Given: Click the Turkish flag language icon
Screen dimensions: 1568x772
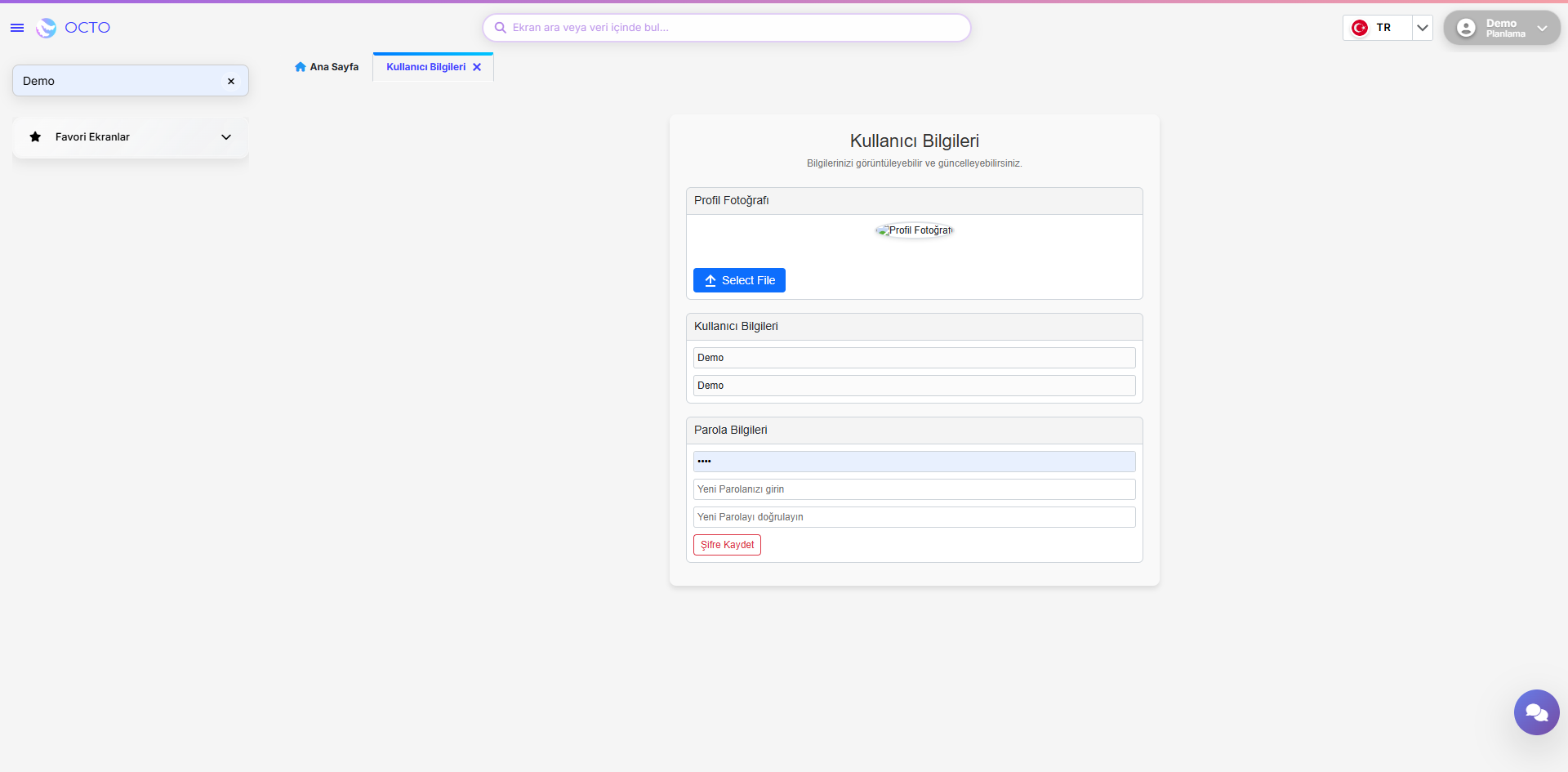Looking at the screenshot, I should coord(1358,27).
